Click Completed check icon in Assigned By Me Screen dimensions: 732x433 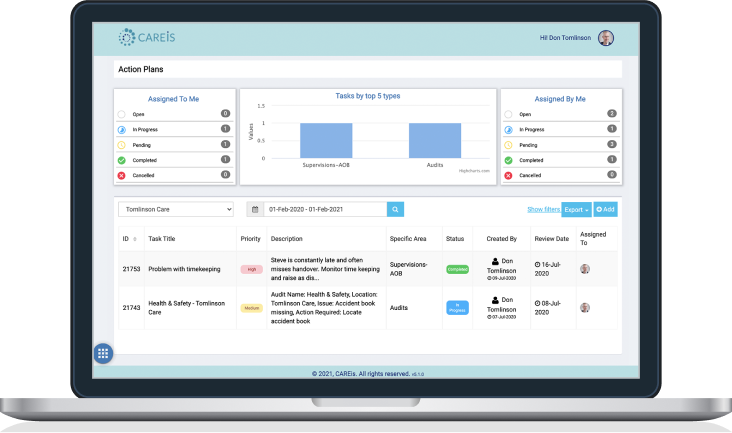[x=508, y=161]
